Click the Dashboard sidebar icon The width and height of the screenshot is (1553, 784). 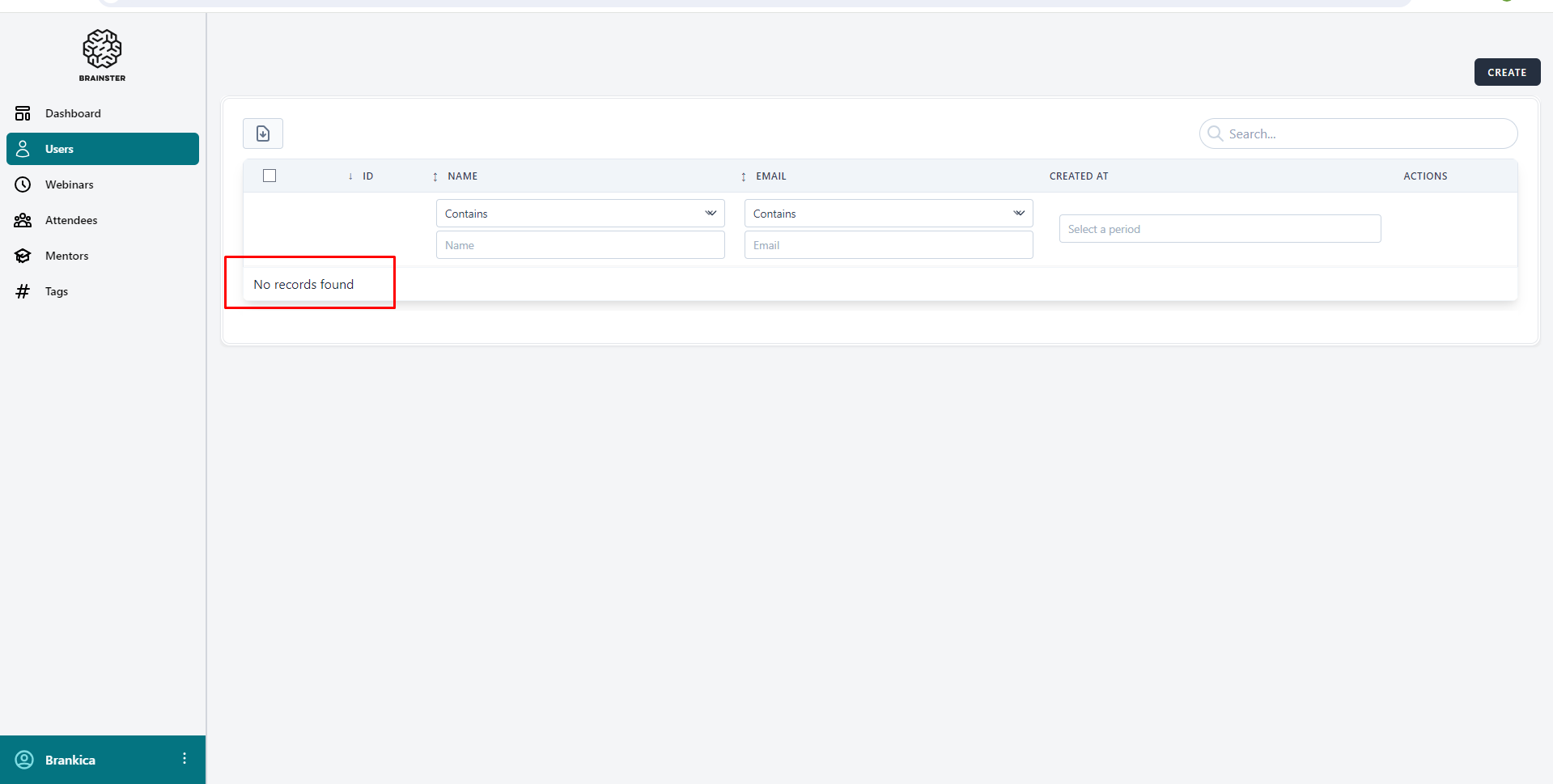[x=23, y=113]
